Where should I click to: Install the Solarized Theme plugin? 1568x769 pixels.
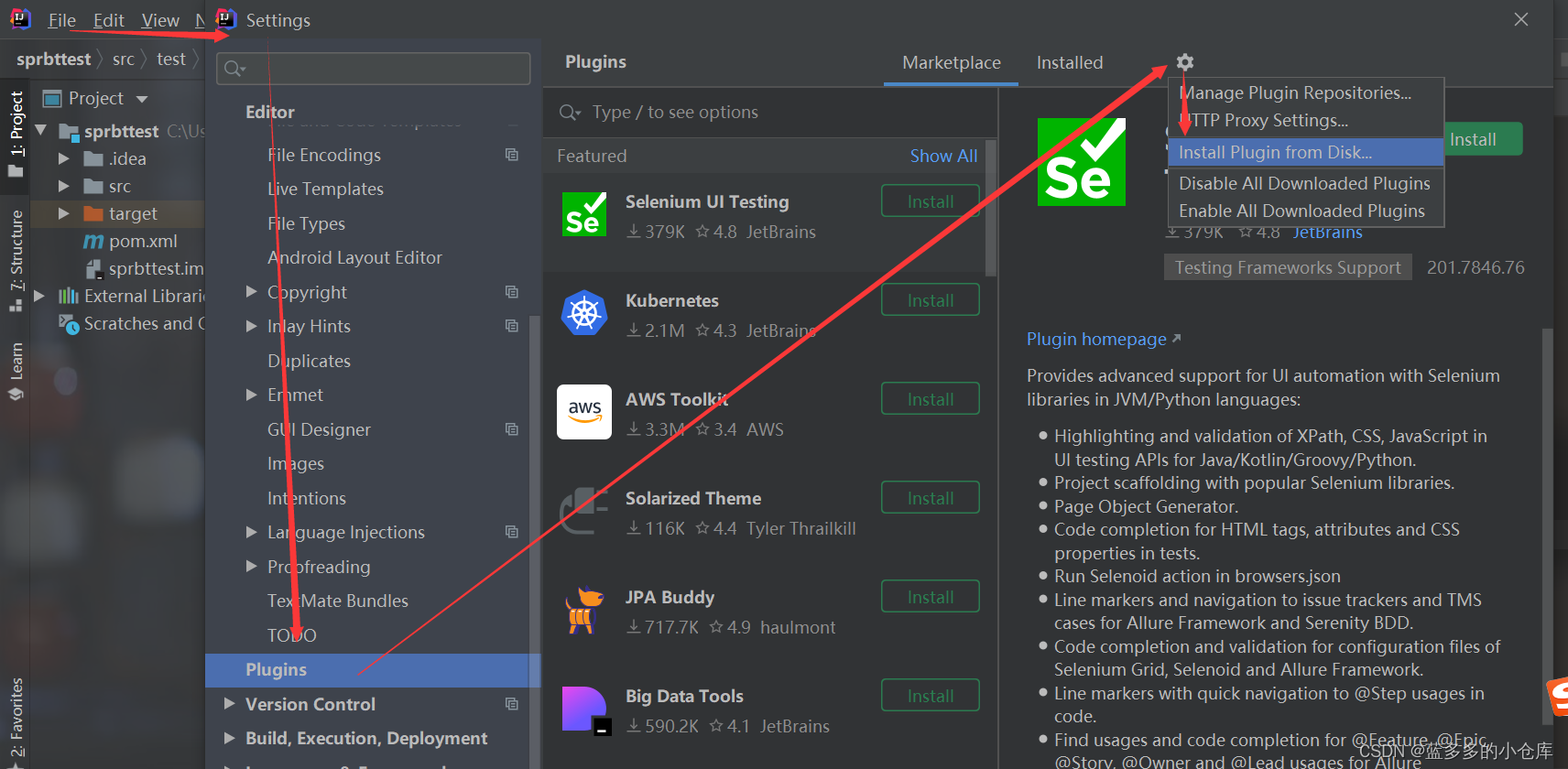click(931, 498)
